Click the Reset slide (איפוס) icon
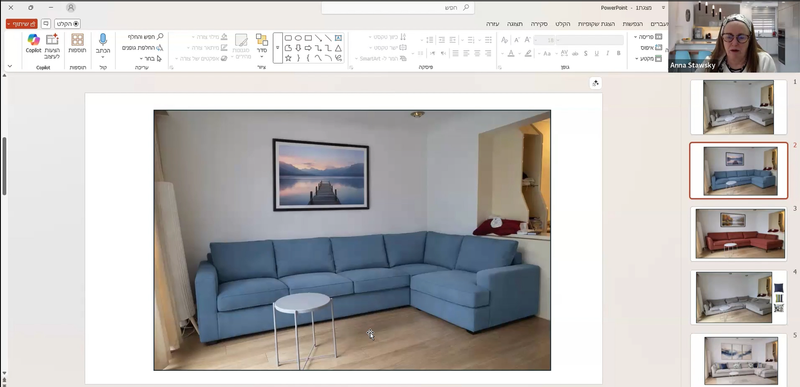Image resolution: width=800 pixels, height=387 pixels. point(658,47)
